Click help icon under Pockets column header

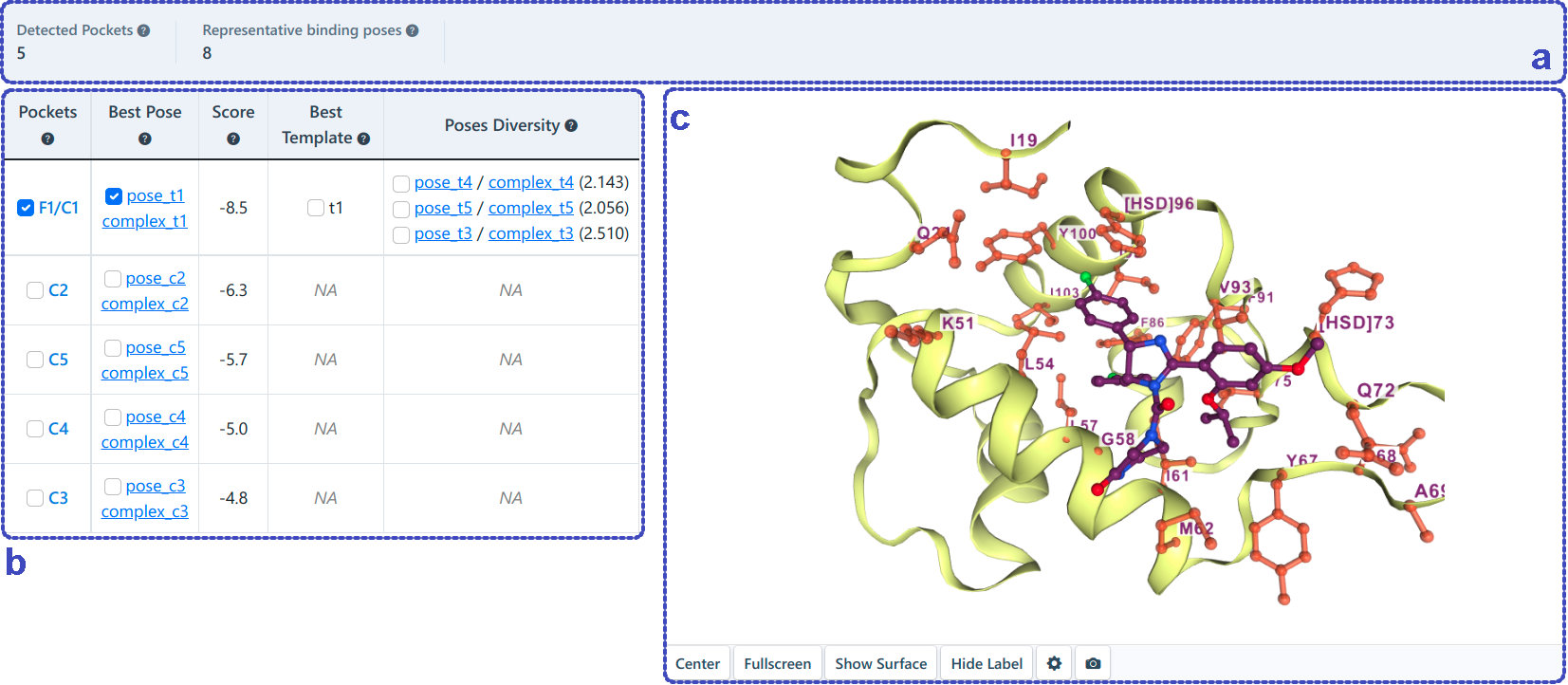point(47,139)
